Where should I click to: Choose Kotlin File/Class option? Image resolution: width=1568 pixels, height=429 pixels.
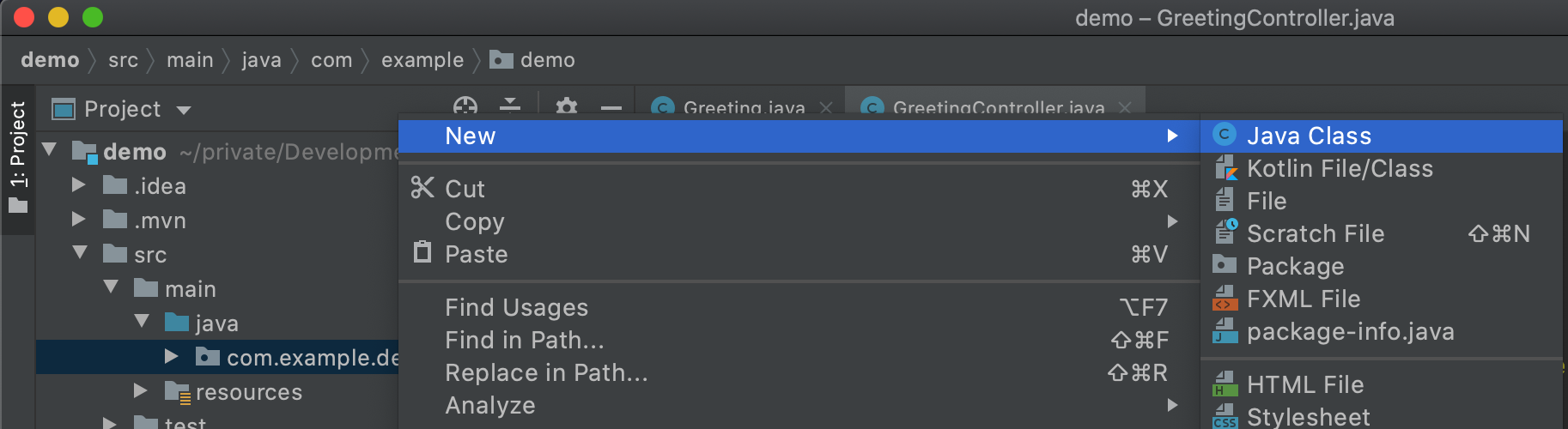[1339, 168]
